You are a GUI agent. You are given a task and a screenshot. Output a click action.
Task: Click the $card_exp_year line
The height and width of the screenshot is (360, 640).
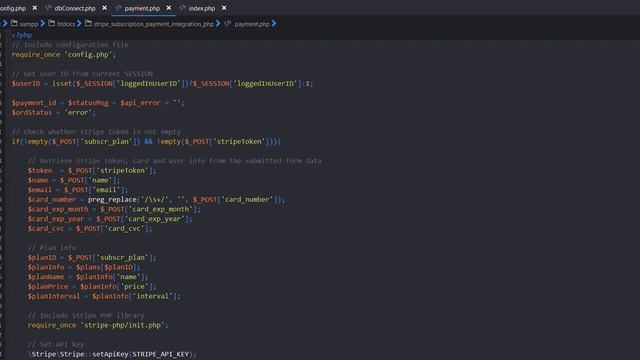click(x=110, y=219)
